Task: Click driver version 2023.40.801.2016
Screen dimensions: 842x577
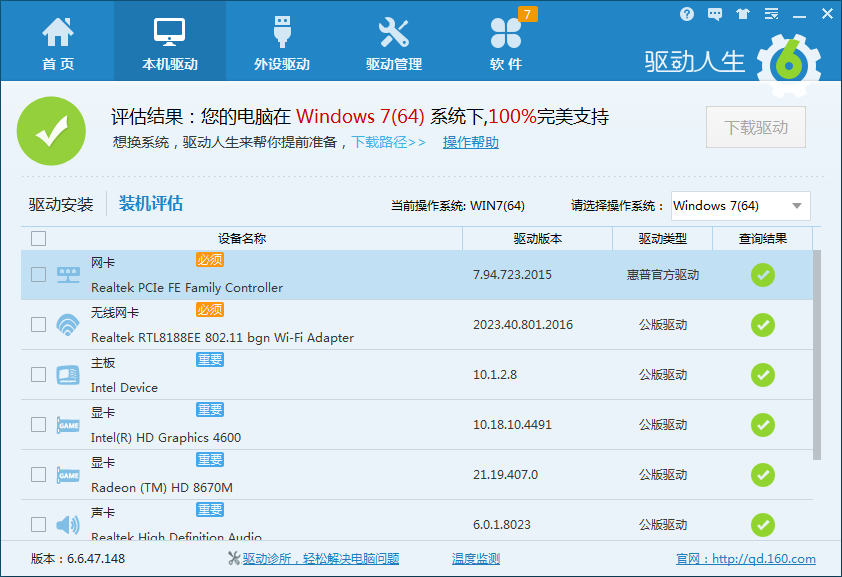Action: [522, 325]
